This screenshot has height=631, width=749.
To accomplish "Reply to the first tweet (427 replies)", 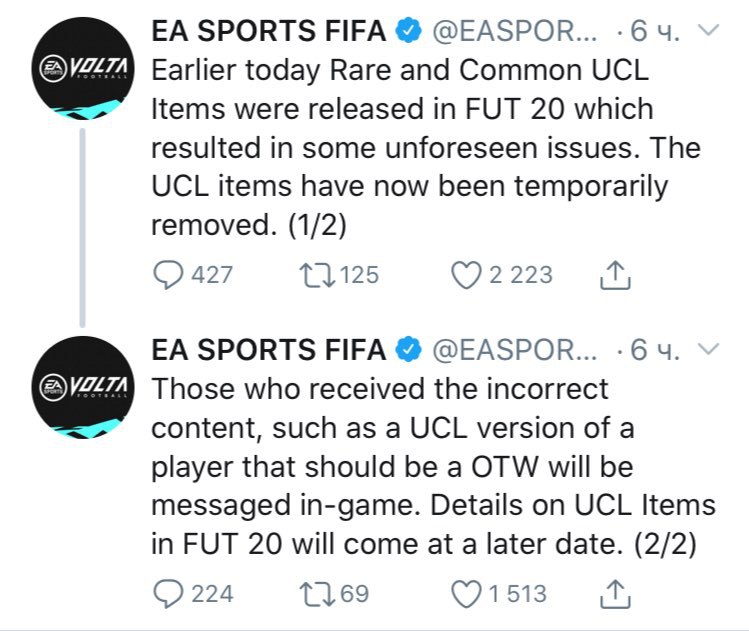I will 169,274.
